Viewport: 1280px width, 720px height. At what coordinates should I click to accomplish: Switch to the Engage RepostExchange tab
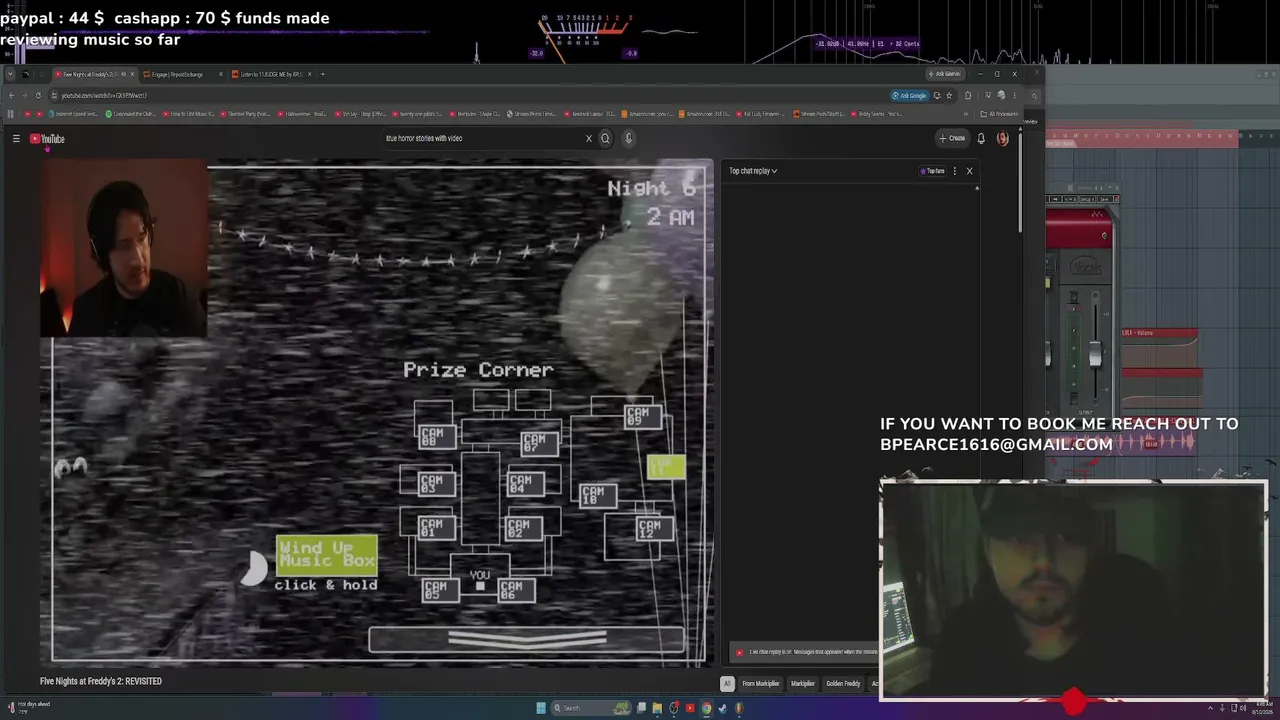tap(182, 74)
